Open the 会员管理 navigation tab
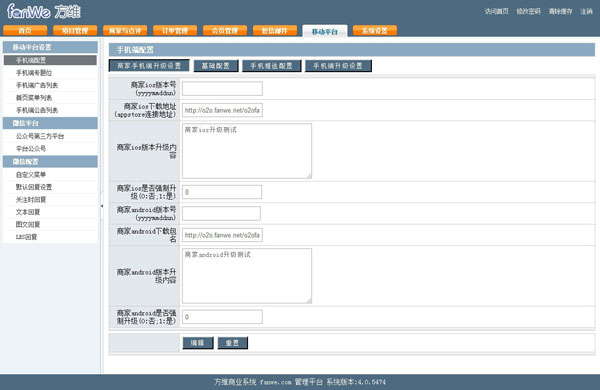This screenshot has height=390, width=600. coord(225,31)
